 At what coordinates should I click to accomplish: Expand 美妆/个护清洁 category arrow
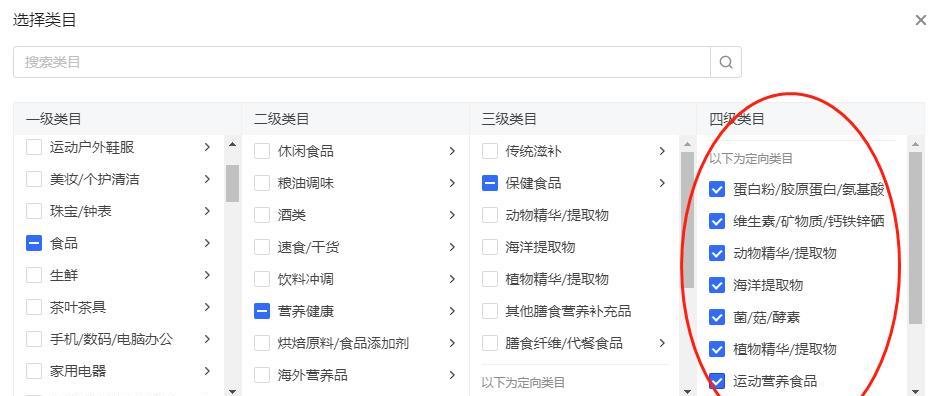(207, 179)
